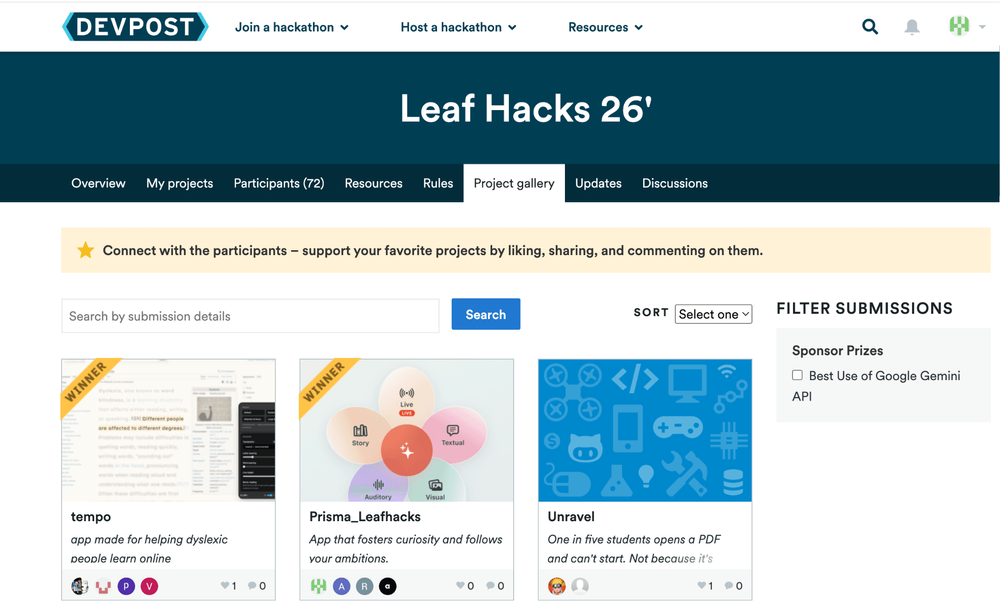This screenshot has width=1000, height=601.
Task: Switch to the My projects tab
Action: pyautogui.click(x=180, y=183)
